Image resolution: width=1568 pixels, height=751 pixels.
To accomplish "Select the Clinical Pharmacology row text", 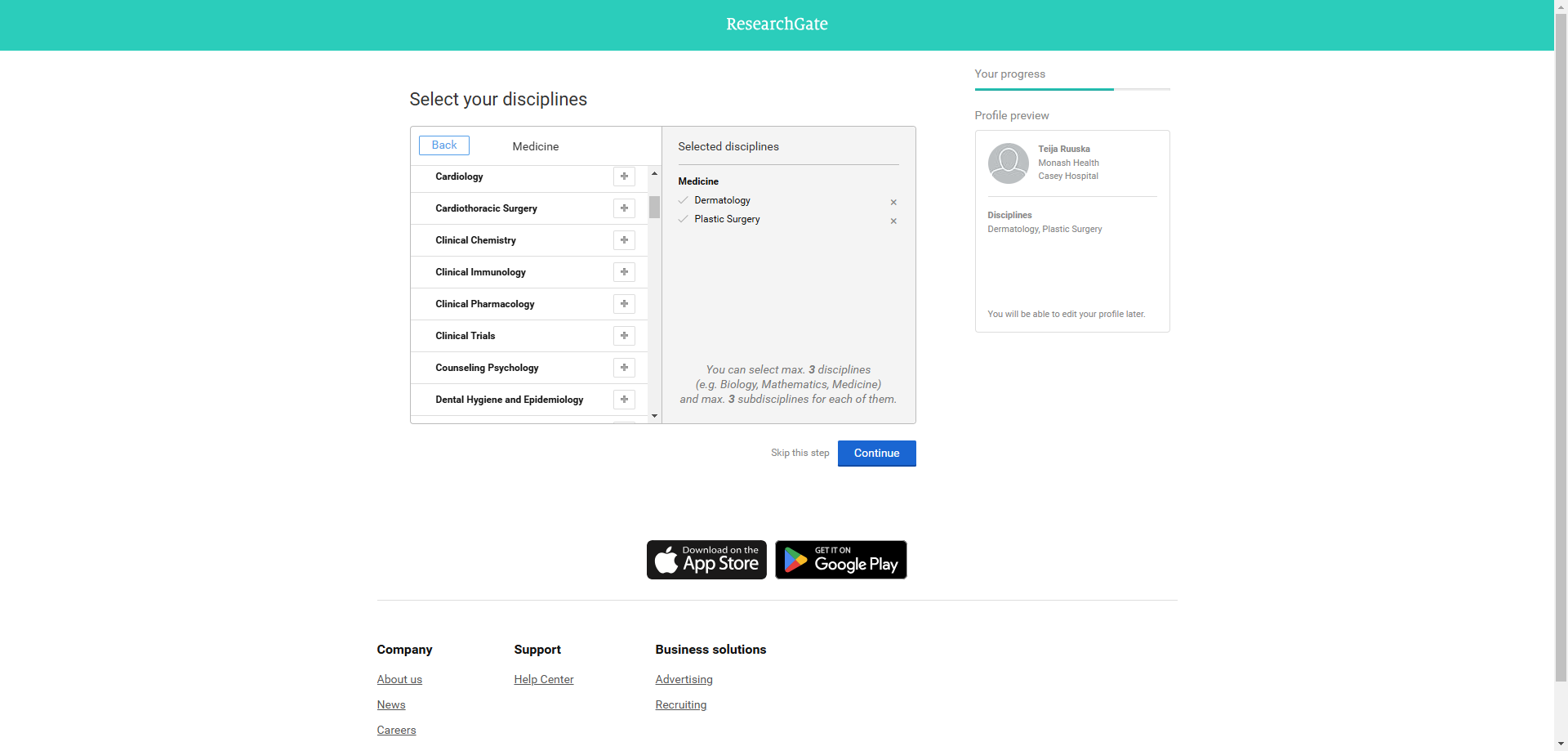I will coord(485,304).
